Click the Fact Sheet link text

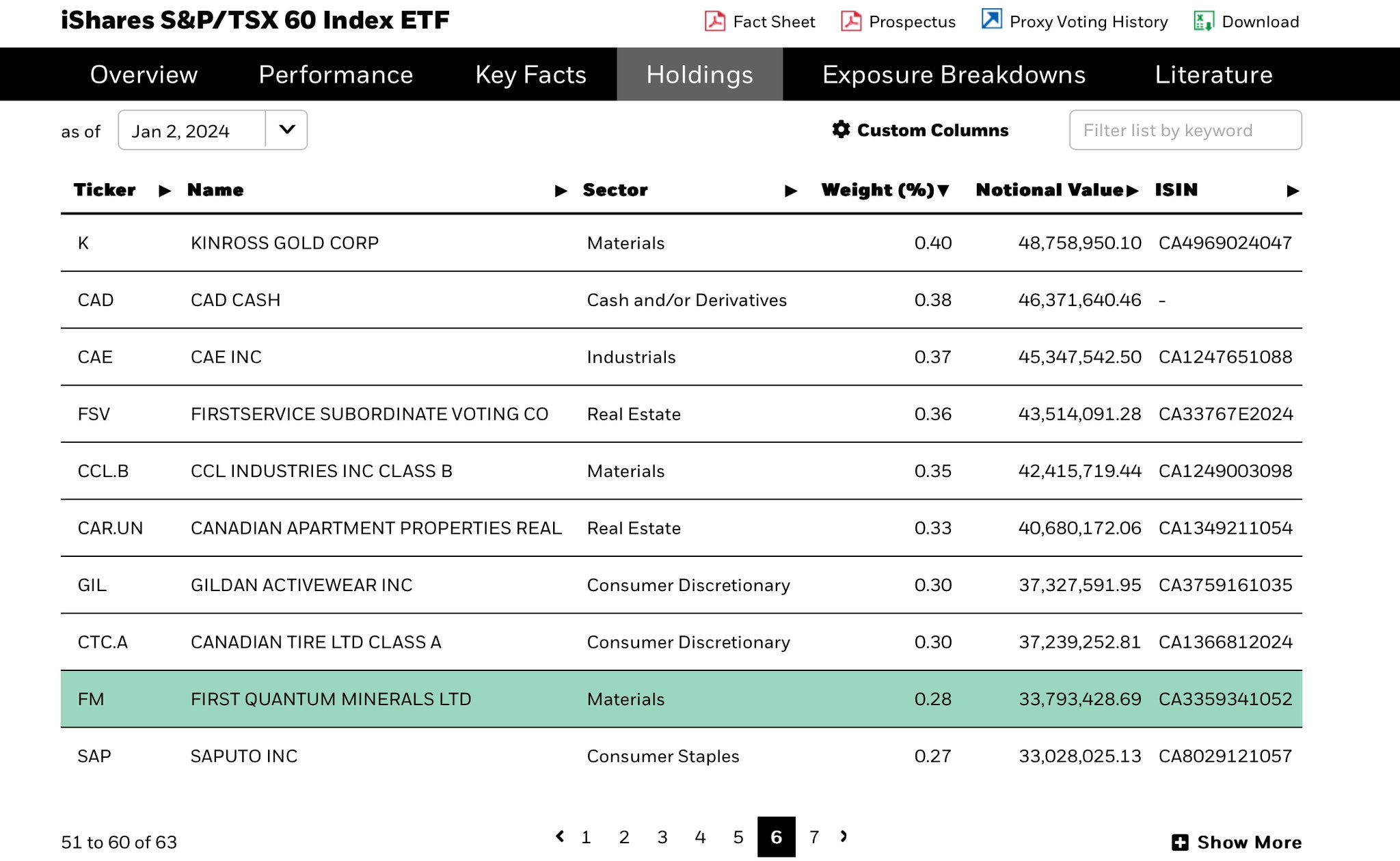[774, 22]
